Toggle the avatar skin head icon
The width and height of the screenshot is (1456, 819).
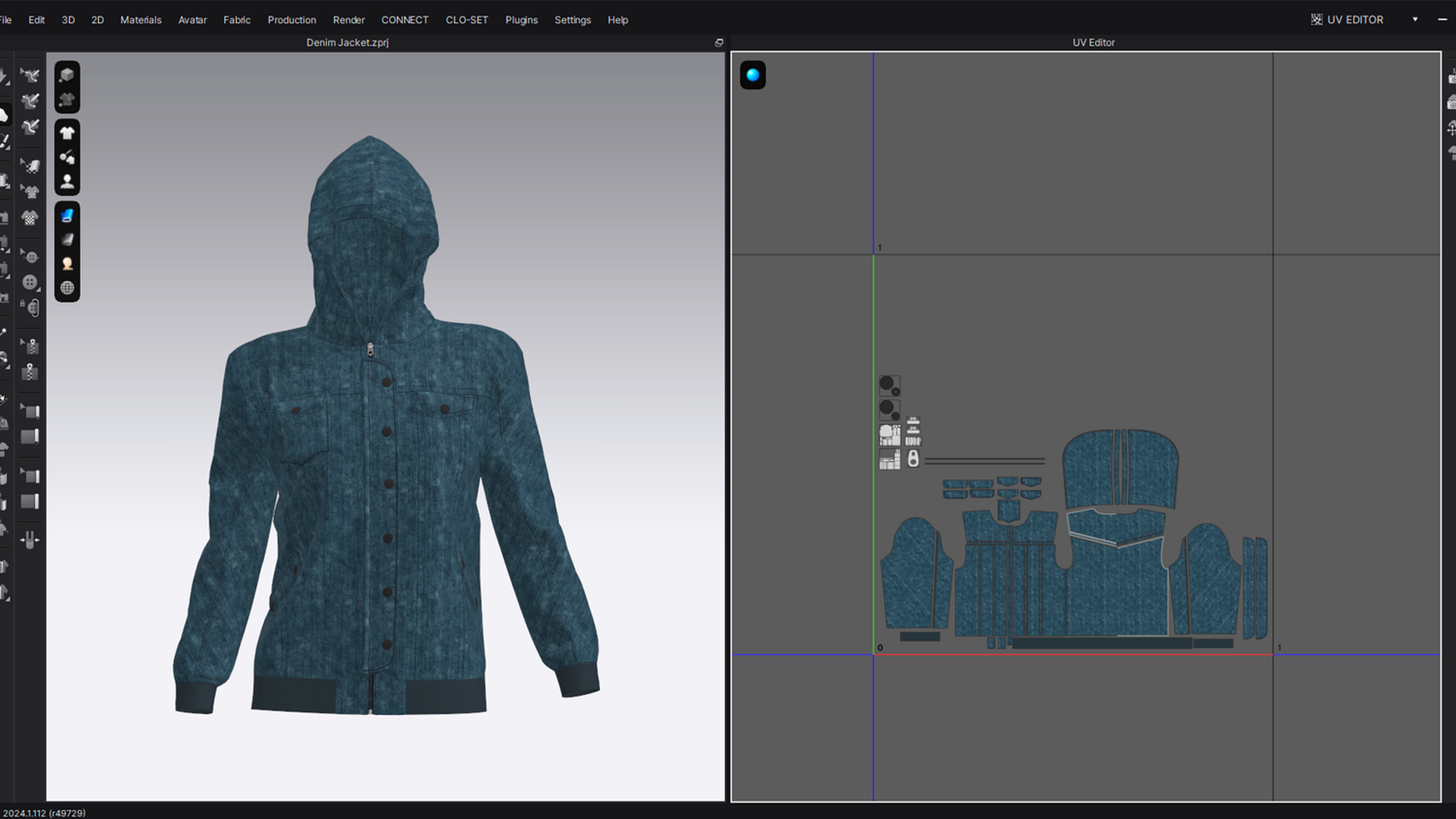(67, 264)
